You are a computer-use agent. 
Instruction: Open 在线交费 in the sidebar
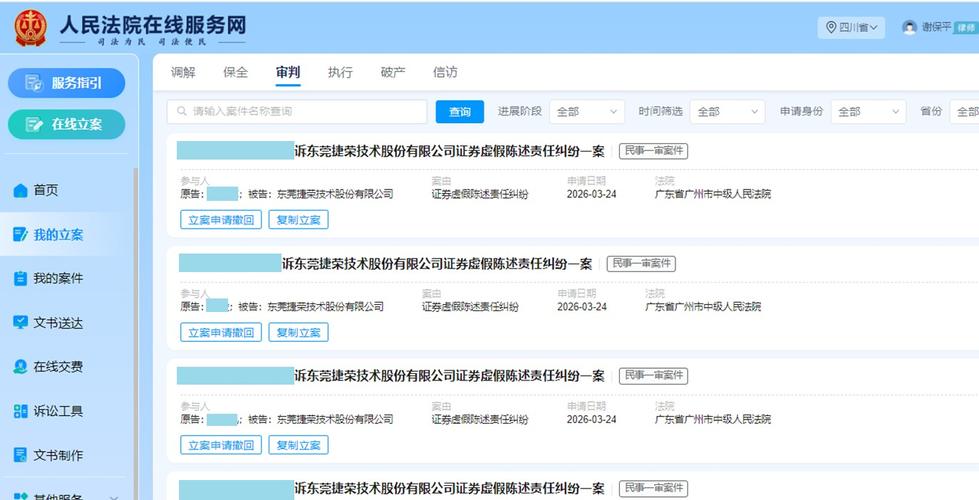click(58, 366)
